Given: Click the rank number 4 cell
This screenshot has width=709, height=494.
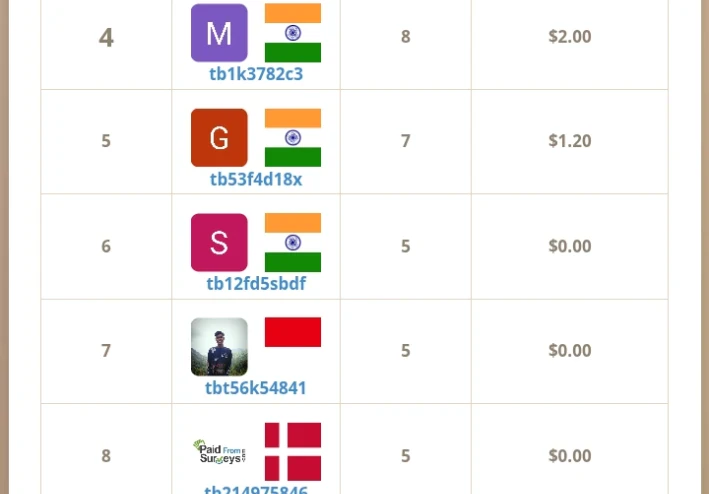Looking at the screenshot, I should click(106, 38).
